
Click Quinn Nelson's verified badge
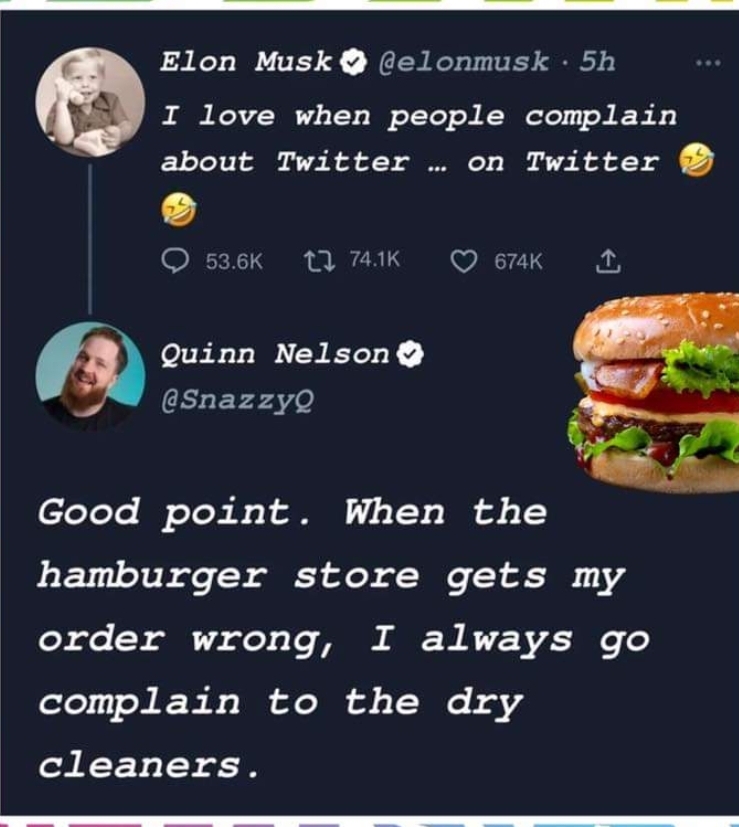pyautogui.click(x=410, y=354)
